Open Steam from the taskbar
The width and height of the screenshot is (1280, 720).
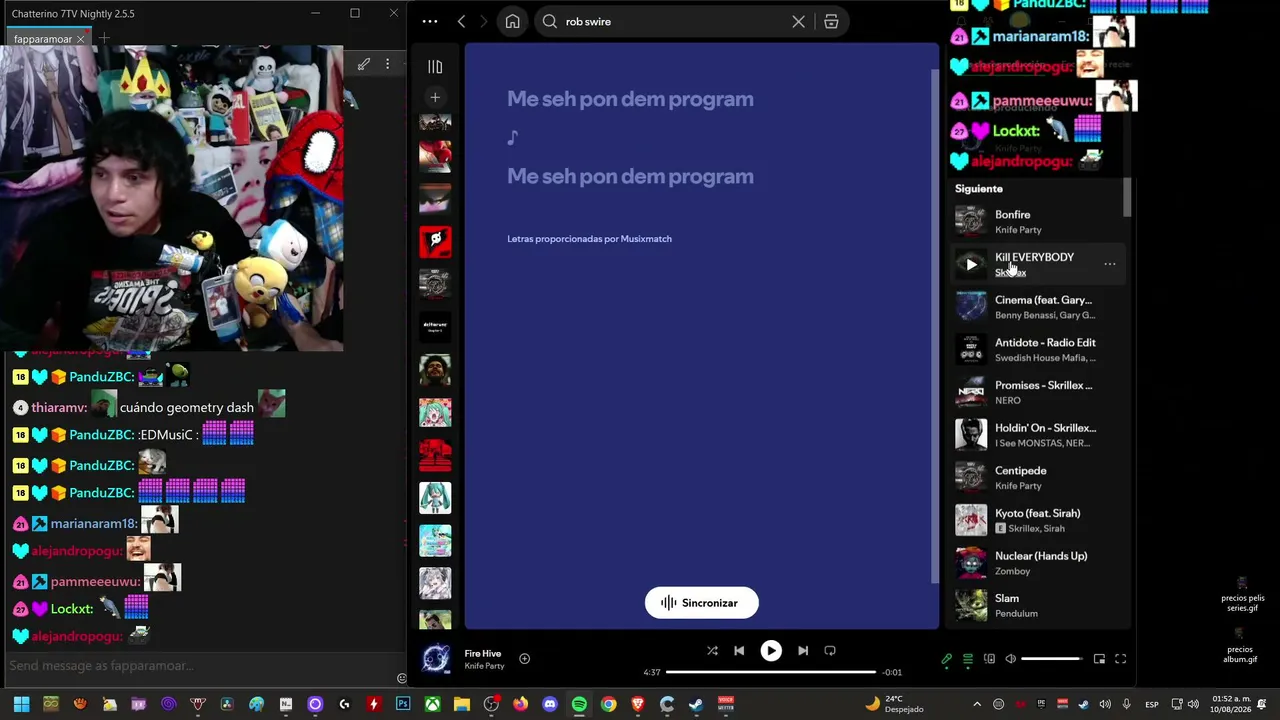[696, 704]
